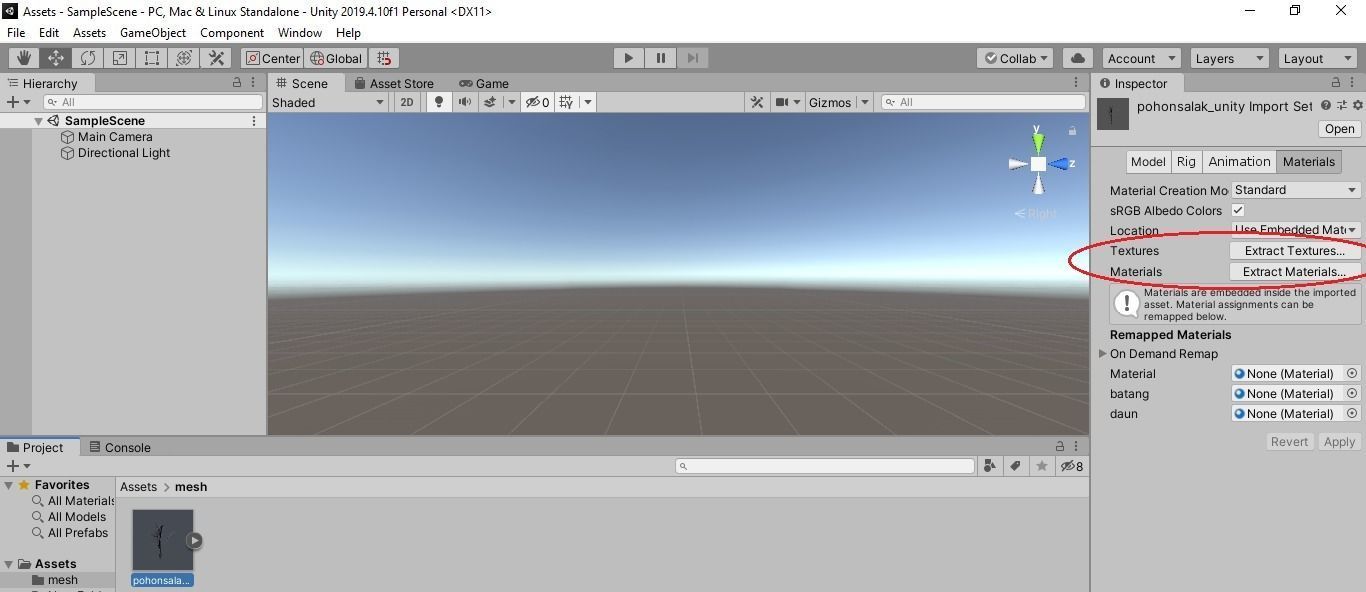
Task: Switch to the Asset Store tab
Action: point(393,83)
